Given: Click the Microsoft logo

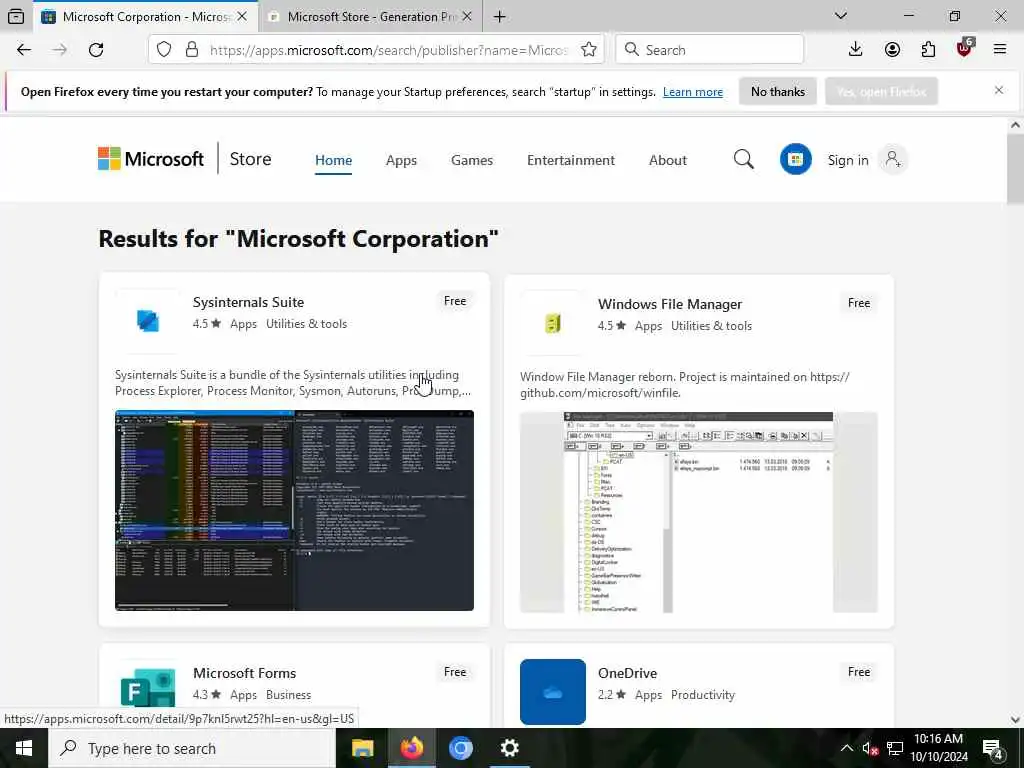Looking at the screenshot, I should [x=151, y=159].
